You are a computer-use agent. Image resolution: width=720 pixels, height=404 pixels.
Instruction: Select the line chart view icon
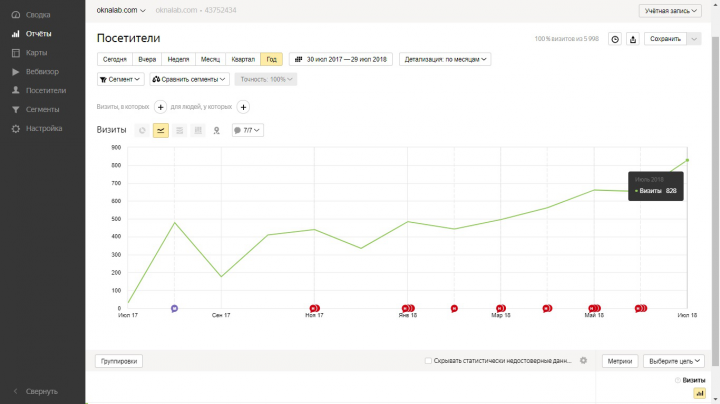[x=161, y=130]
